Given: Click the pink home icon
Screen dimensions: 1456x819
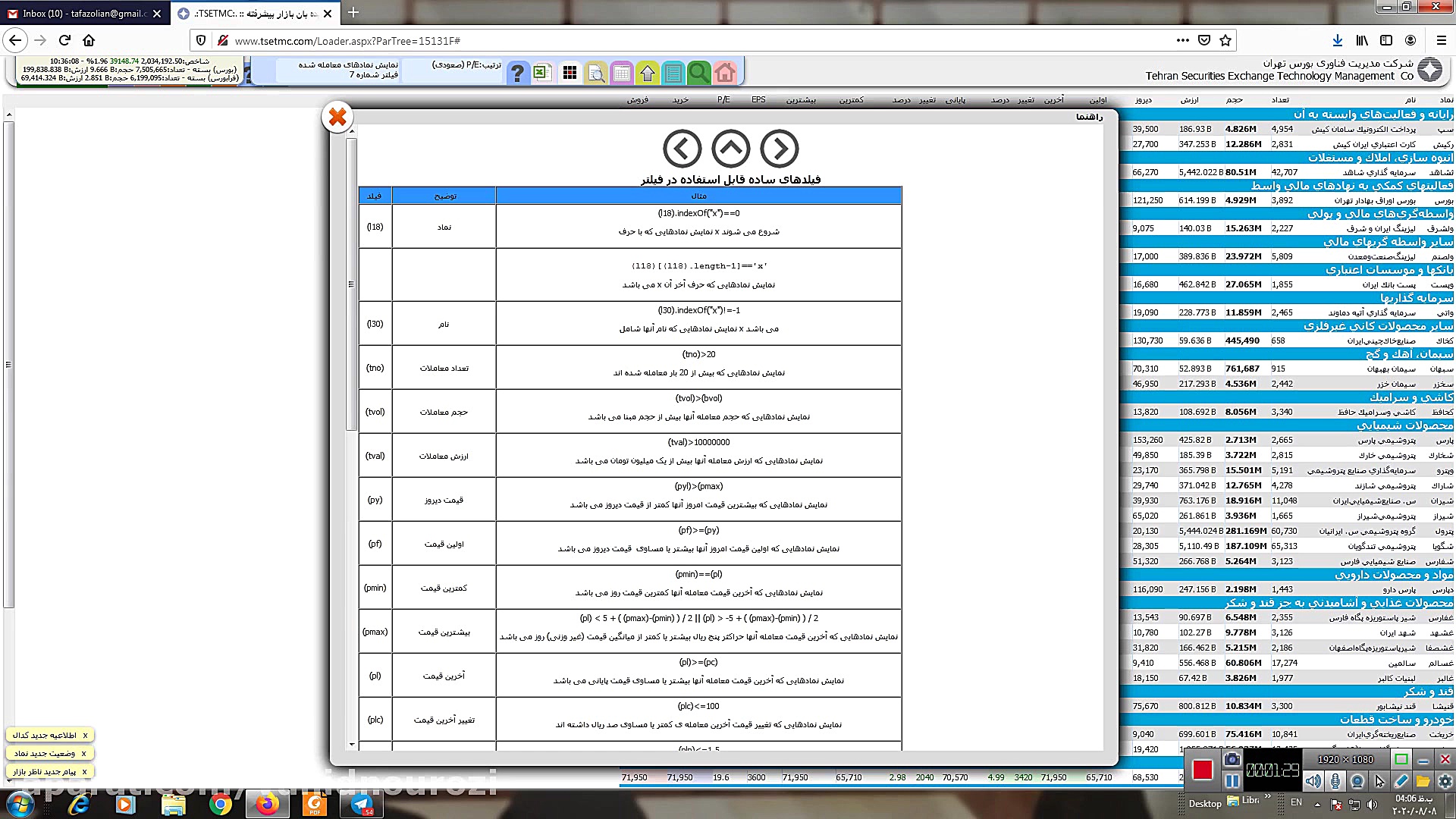Looking at the screenshot, I should pyautogui.click(x=725, y=73).
